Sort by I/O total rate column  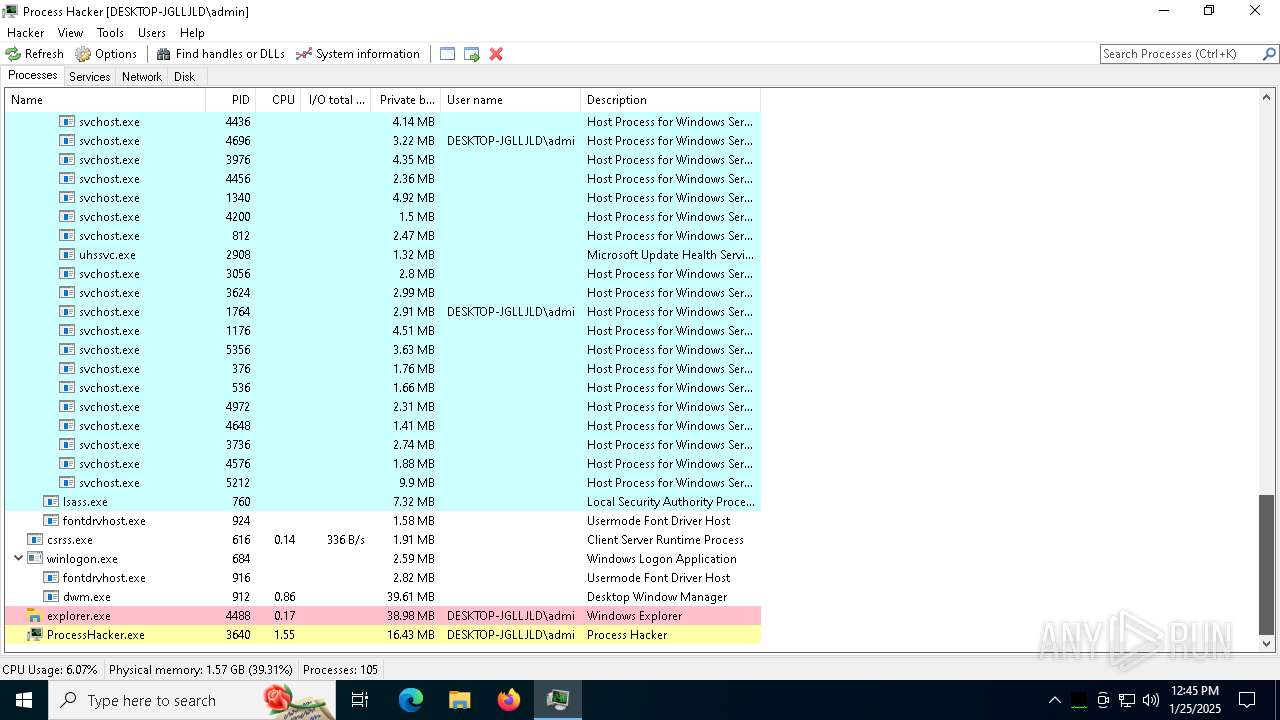coord(335,100)
